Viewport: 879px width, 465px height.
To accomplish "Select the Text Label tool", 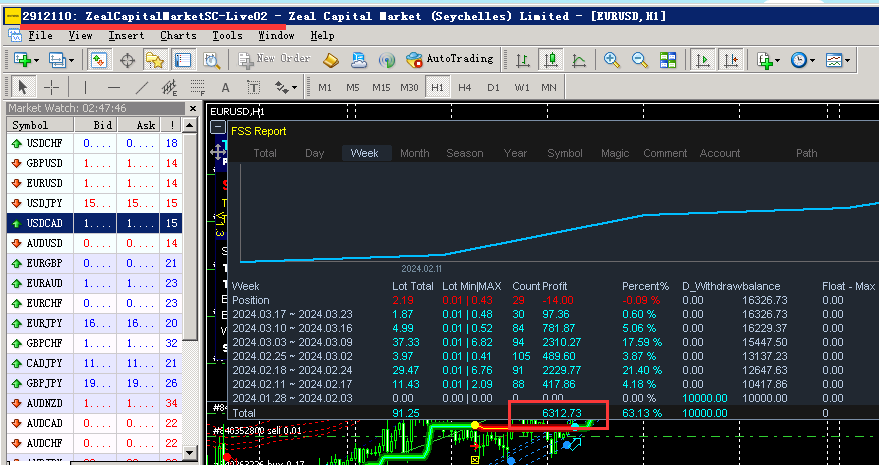I will pos(253,88).
